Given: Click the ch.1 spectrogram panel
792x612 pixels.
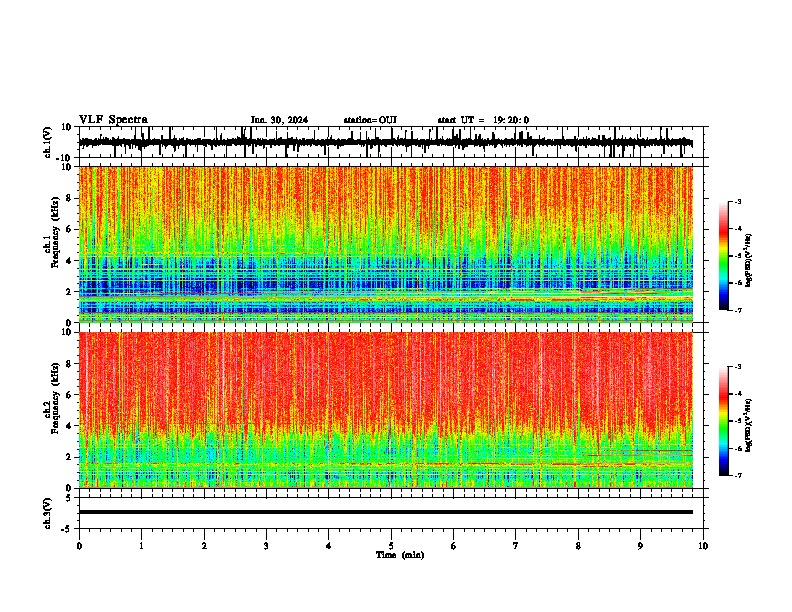Looking at the screenshot, I should point(386,244).
